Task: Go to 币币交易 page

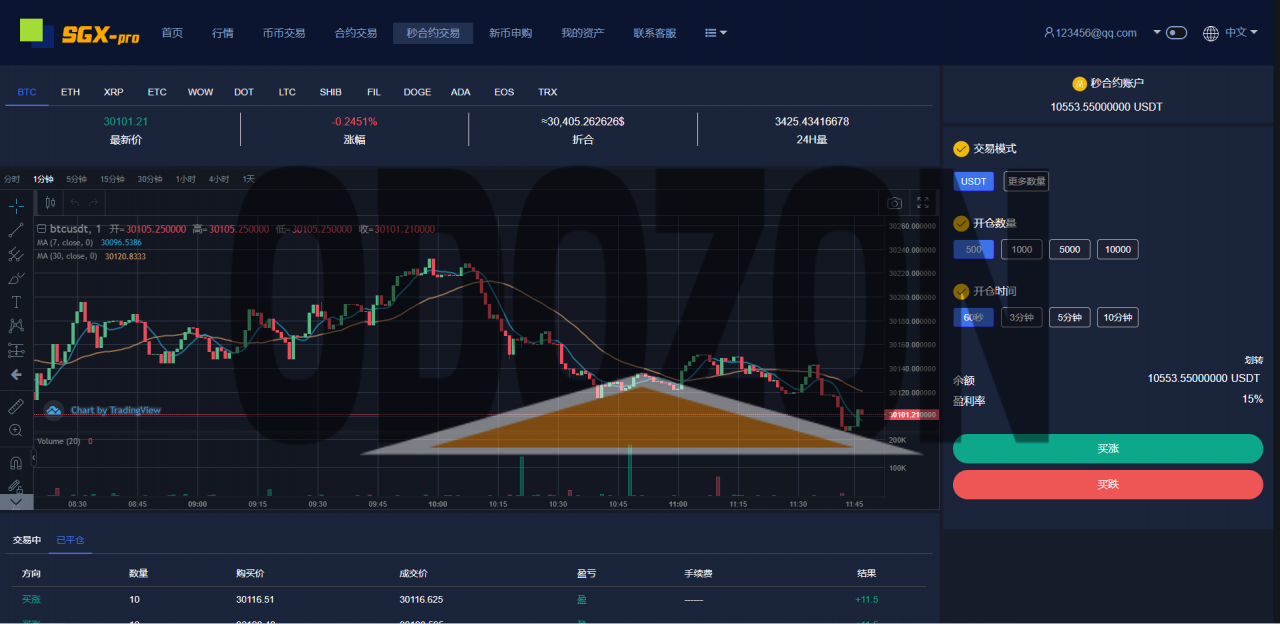Action: pyautogui.click(x=284, y=33)
